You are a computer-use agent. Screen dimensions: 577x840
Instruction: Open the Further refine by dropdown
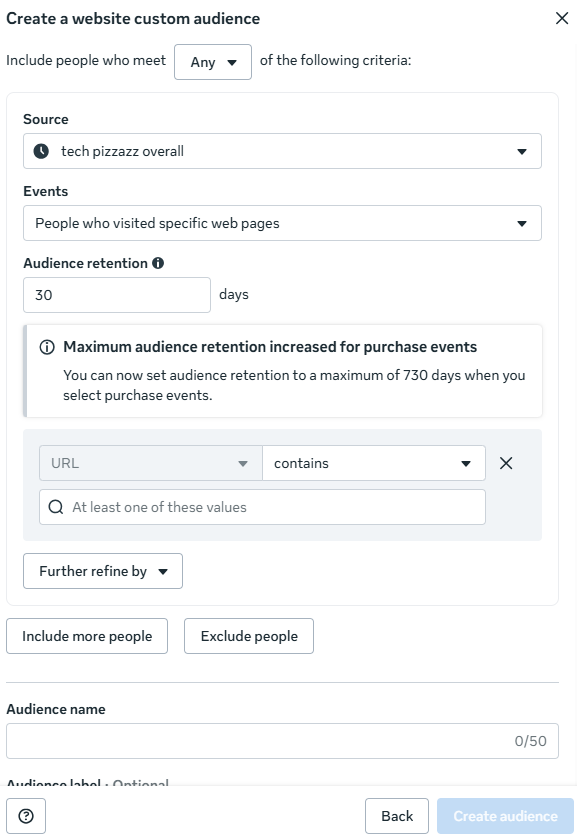pyautogui.click(x=103, y=571)
